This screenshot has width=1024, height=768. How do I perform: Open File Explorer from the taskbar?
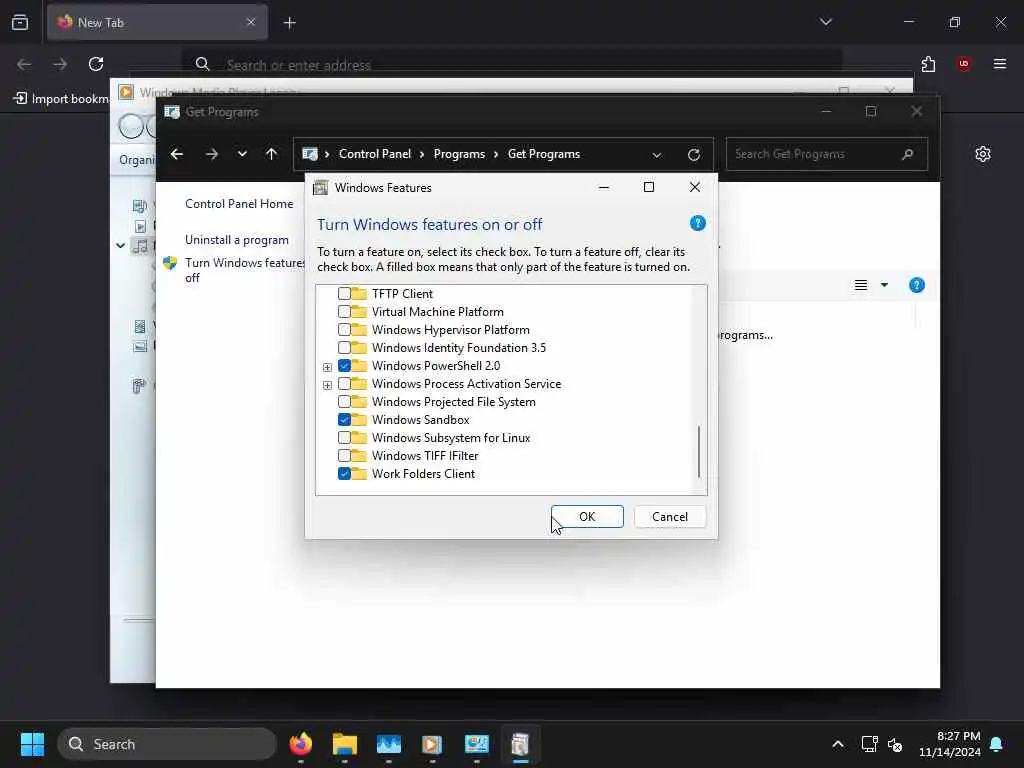coord(345,744)
